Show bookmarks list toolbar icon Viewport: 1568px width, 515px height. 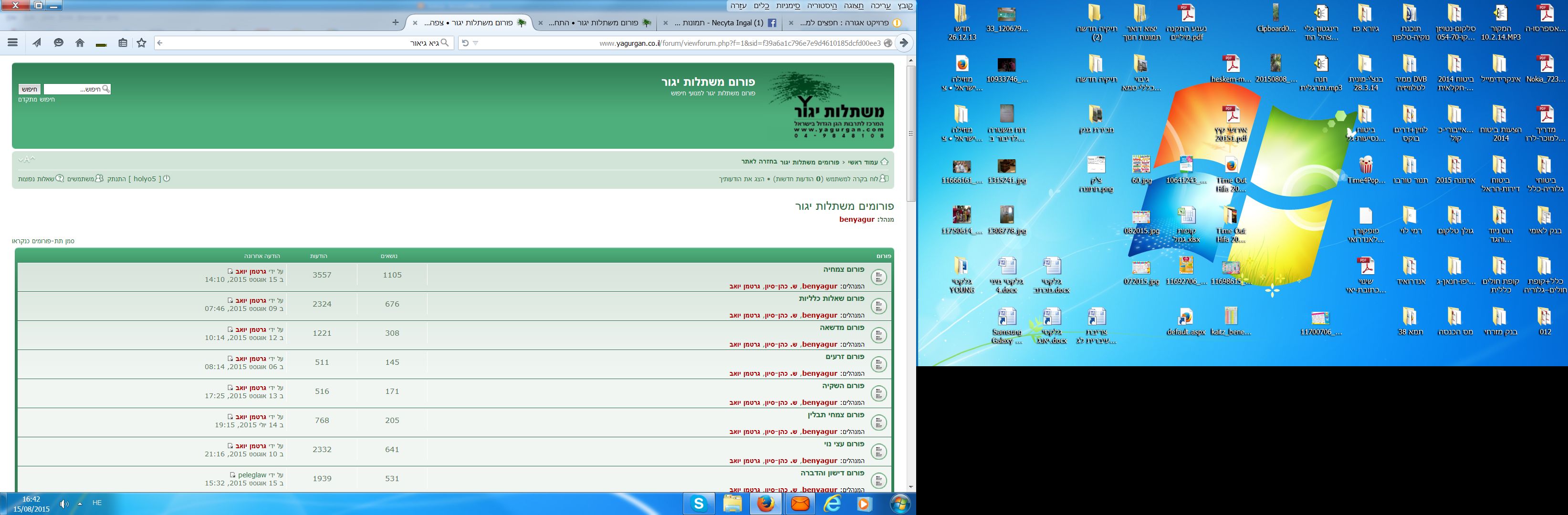click(122, 42)
